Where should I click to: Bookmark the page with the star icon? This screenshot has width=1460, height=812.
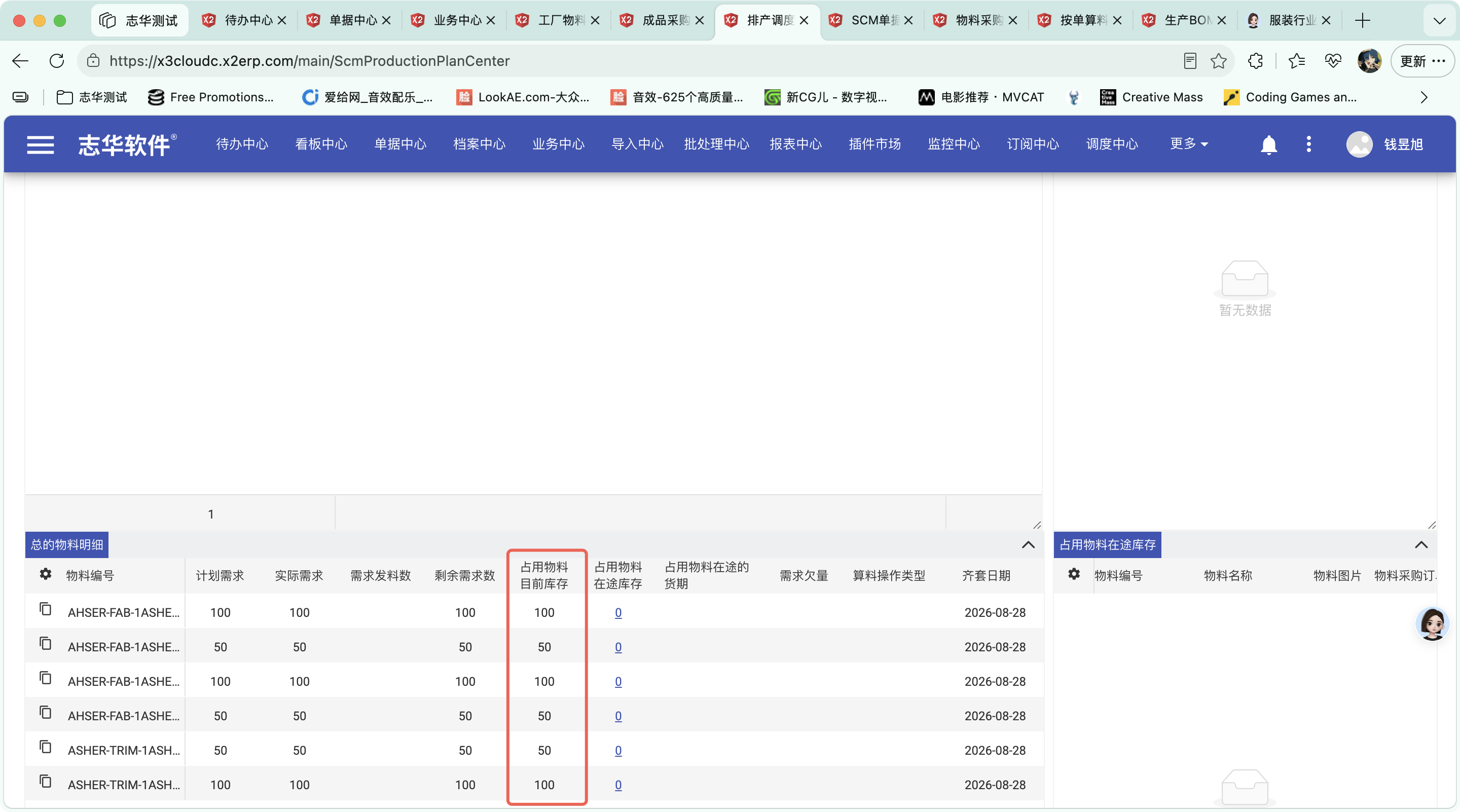(1219, 61)
